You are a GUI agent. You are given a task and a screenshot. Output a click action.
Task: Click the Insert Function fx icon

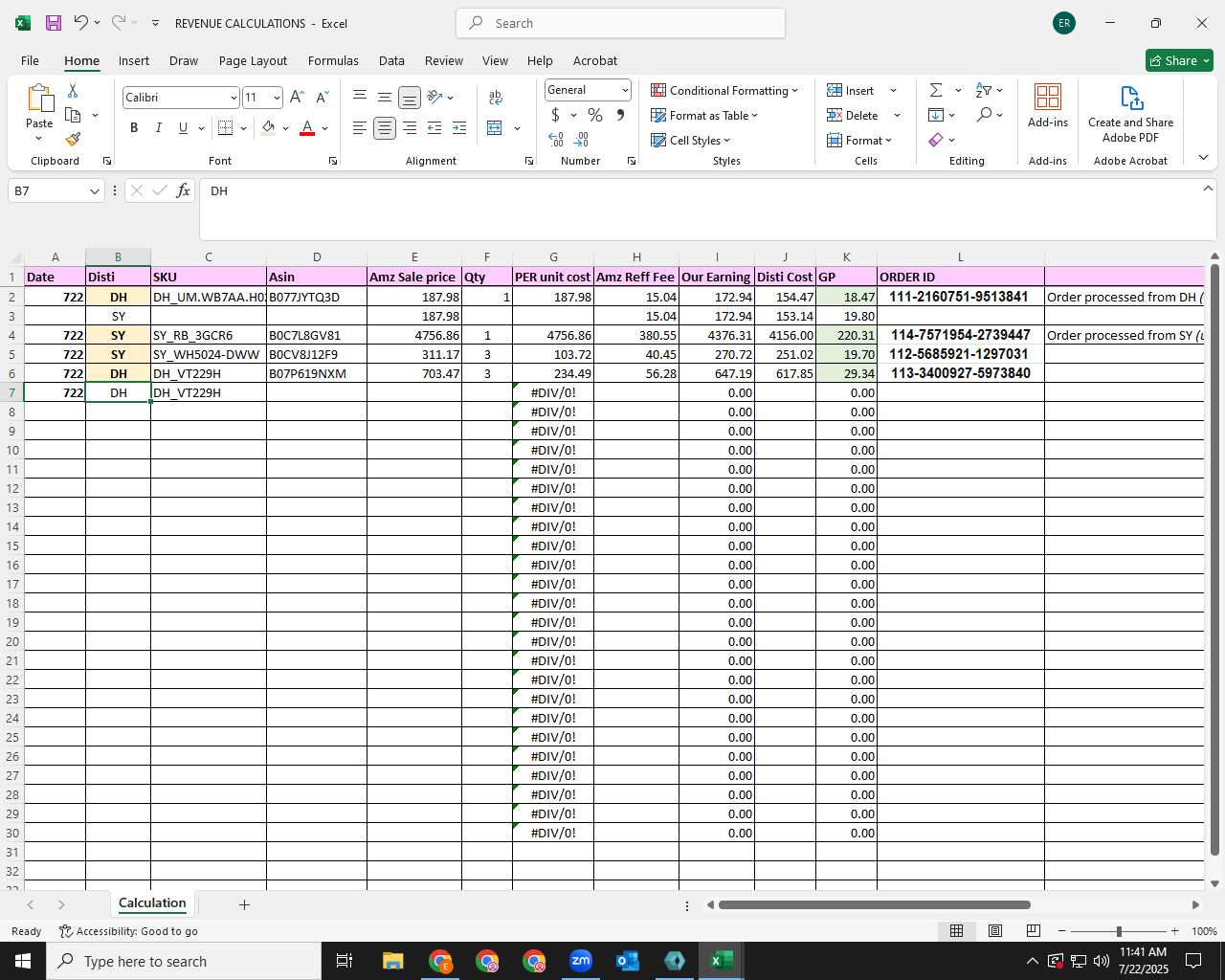[x=184, y=190]
